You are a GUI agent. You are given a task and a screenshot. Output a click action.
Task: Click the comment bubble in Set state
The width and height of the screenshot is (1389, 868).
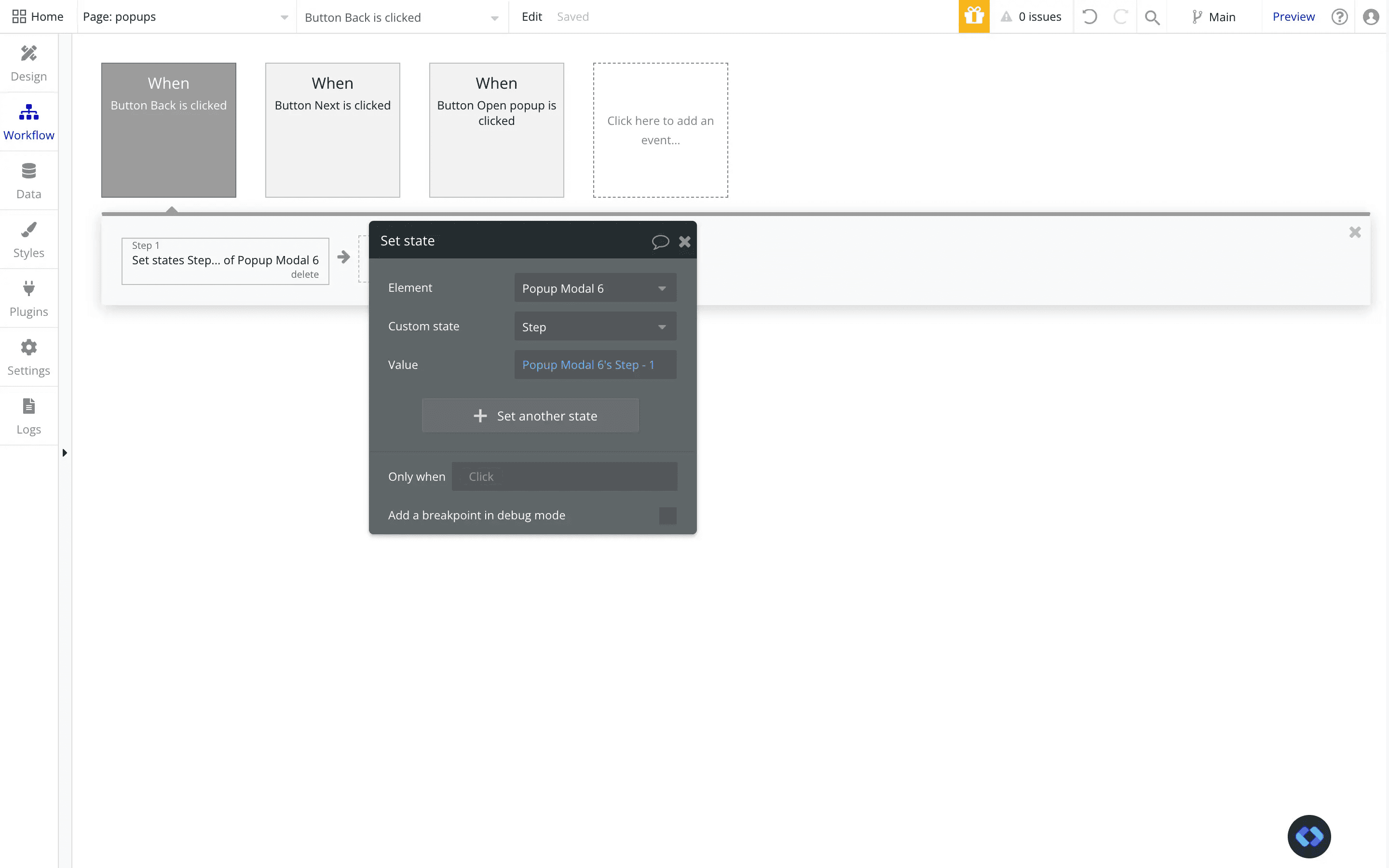coord(660,242)
